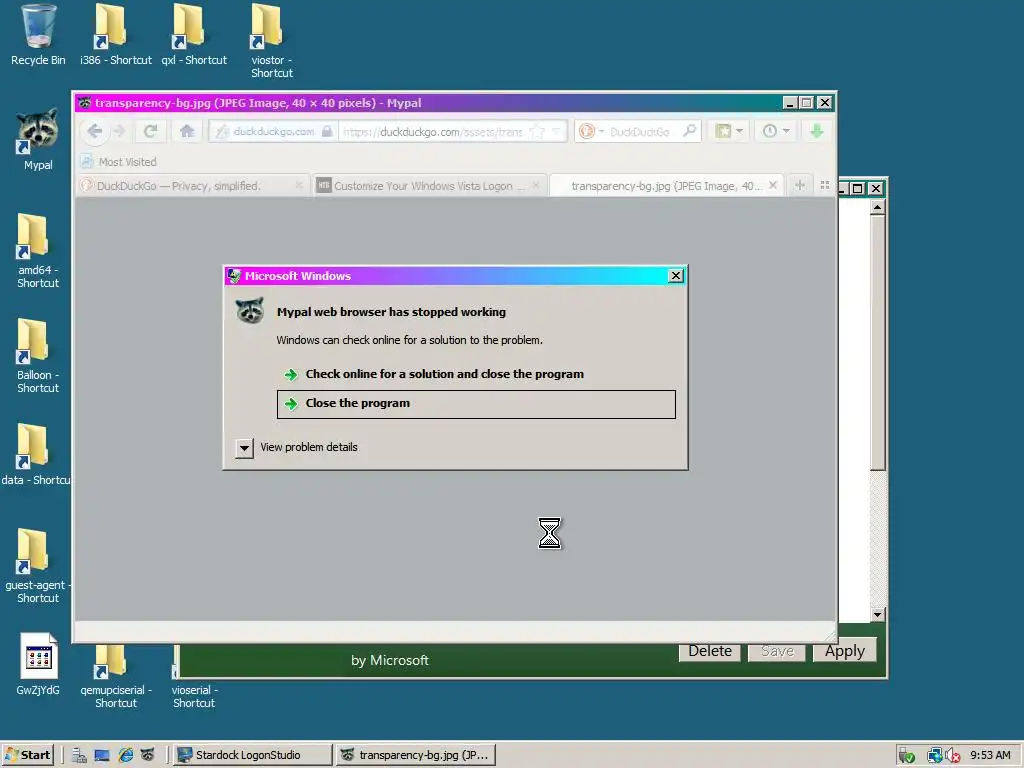The image size is (1024, 768).
Task: Open Mypal tab groups grid icon
Action: pos(825,185)
